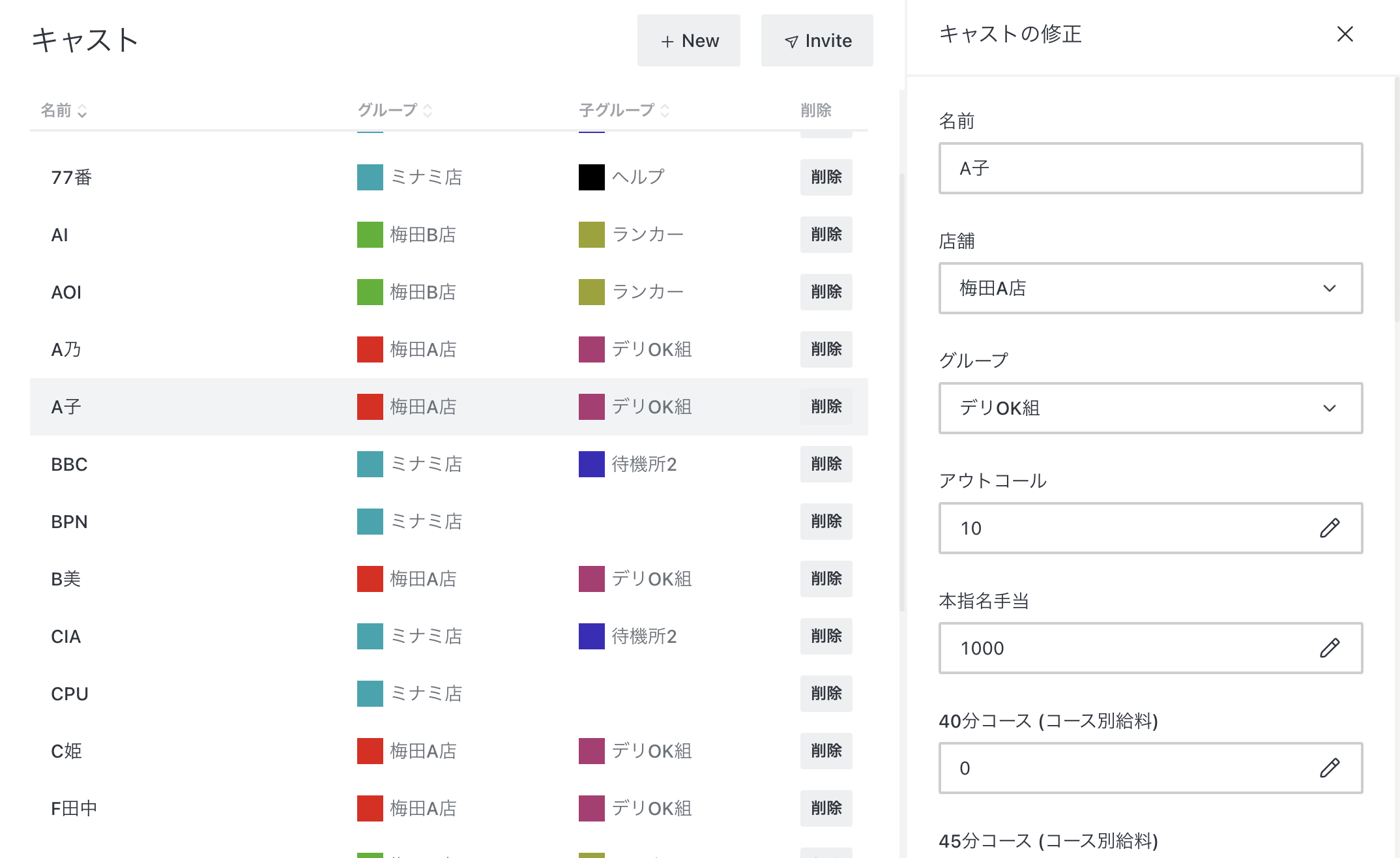Delete the 77番 cast row
The height and width of the screenshot is (858, 1400).
pyautogui.click(x=825, y=177)
